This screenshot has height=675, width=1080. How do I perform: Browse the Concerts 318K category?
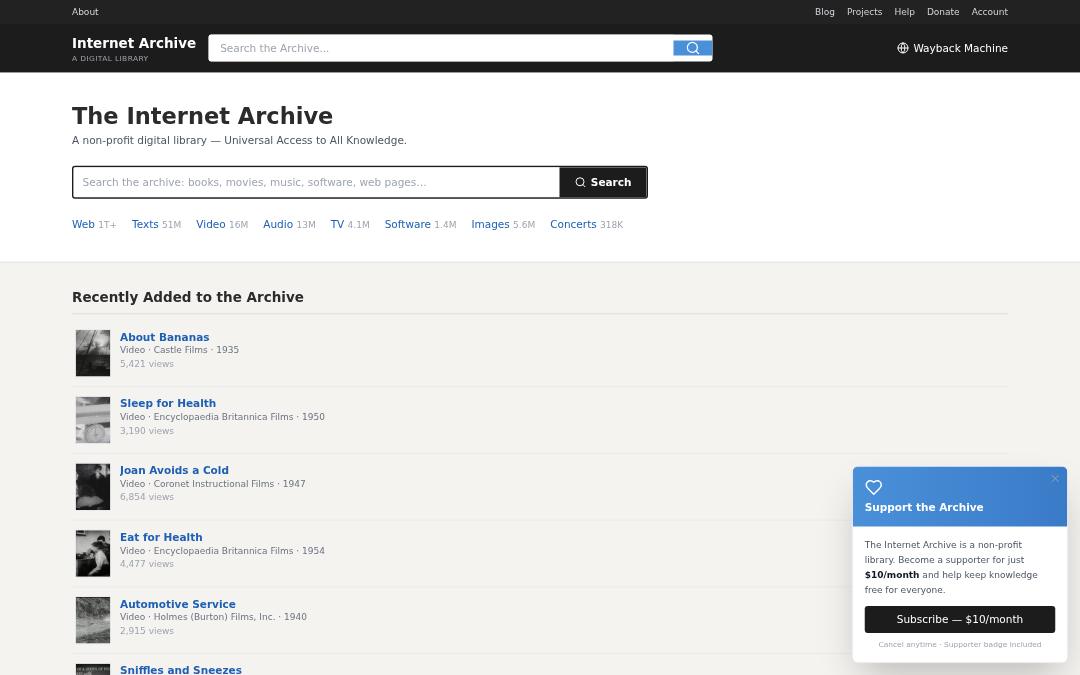586,225
